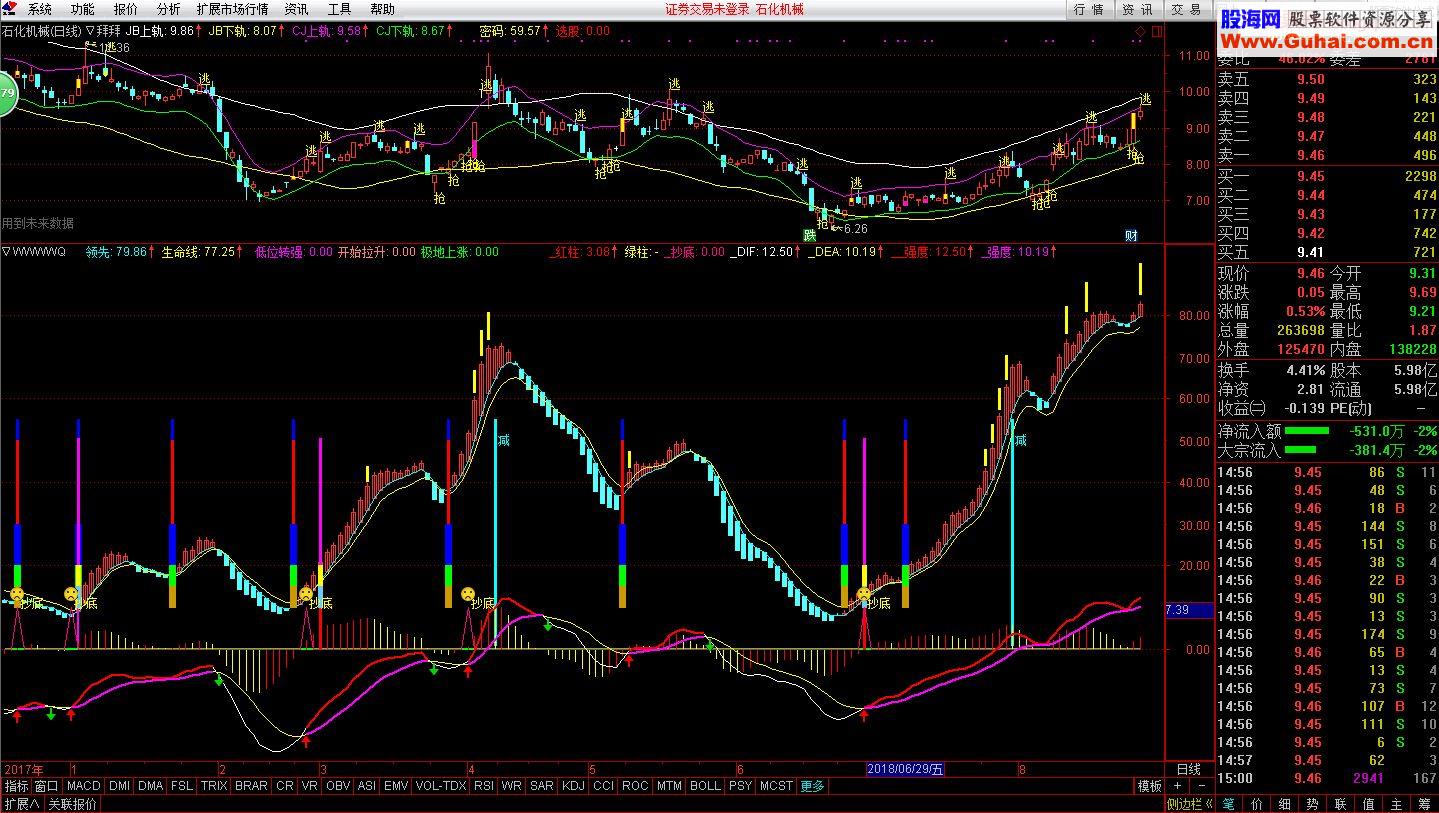1439x813 pixels.
Task: Collapse the sub chart triangle before WWWWQ
Action: (x=7, y=252)
